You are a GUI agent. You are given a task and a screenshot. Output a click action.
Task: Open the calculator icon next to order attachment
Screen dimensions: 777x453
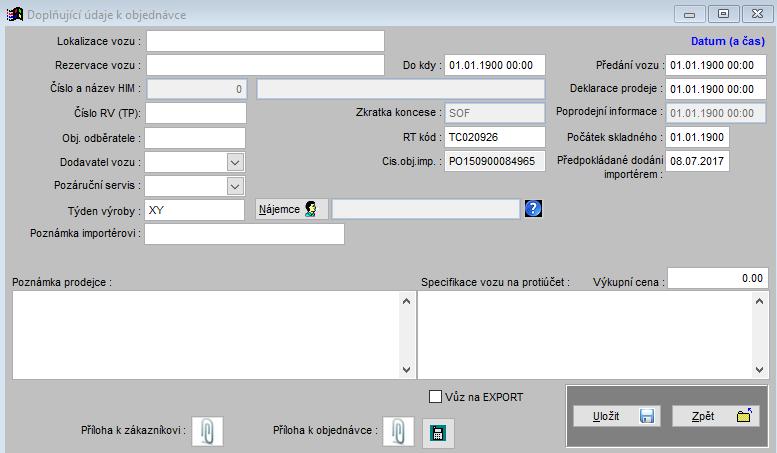(438, 433)
